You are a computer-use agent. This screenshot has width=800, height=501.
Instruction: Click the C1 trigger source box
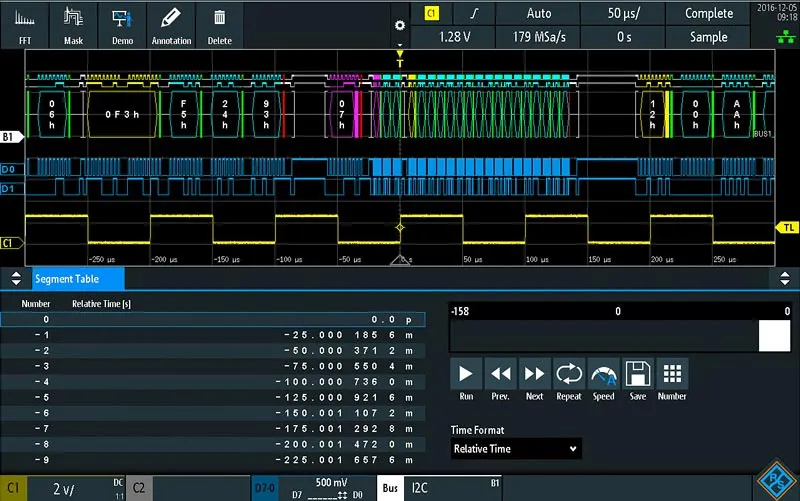pos(432,13)
